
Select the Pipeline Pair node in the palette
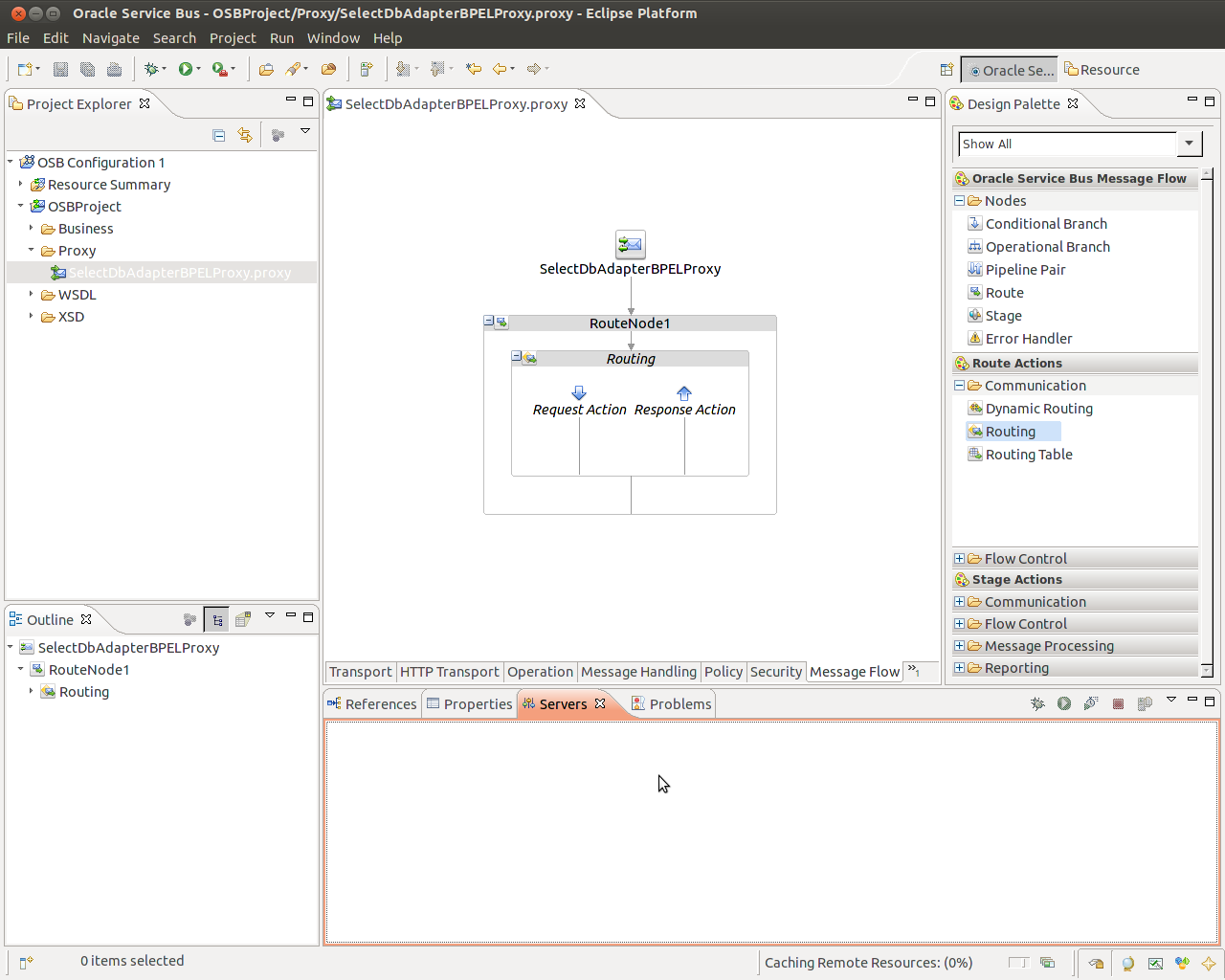coord(1025,270)
